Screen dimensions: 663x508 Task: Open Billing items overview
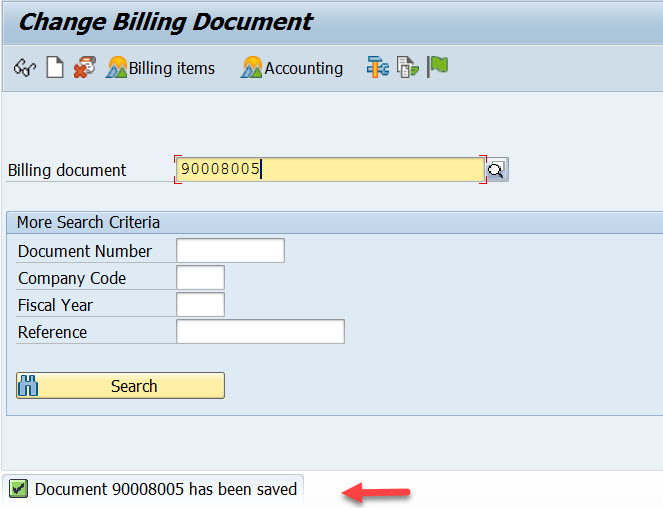(x=160, y=68)
